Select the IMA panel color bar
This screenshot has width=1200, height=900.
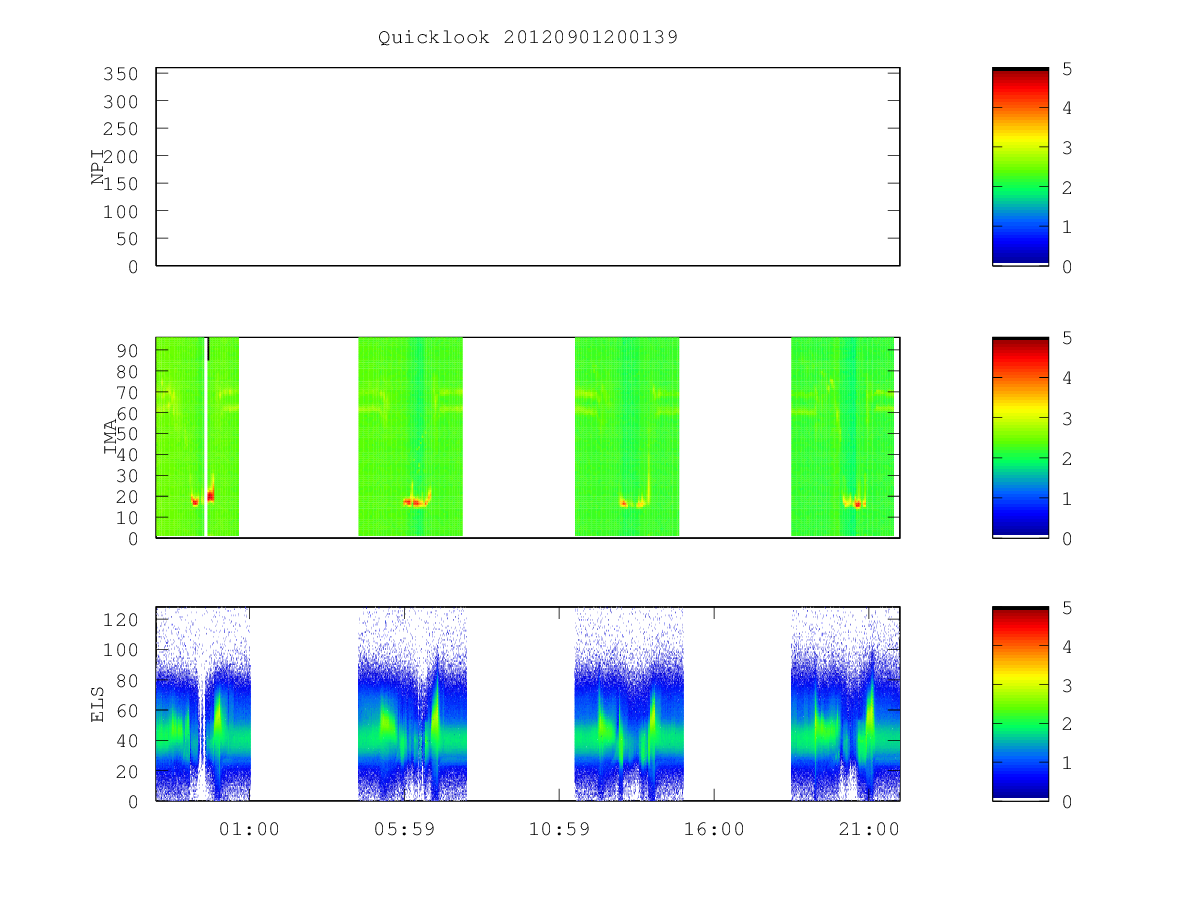(x=1020, y=437)
